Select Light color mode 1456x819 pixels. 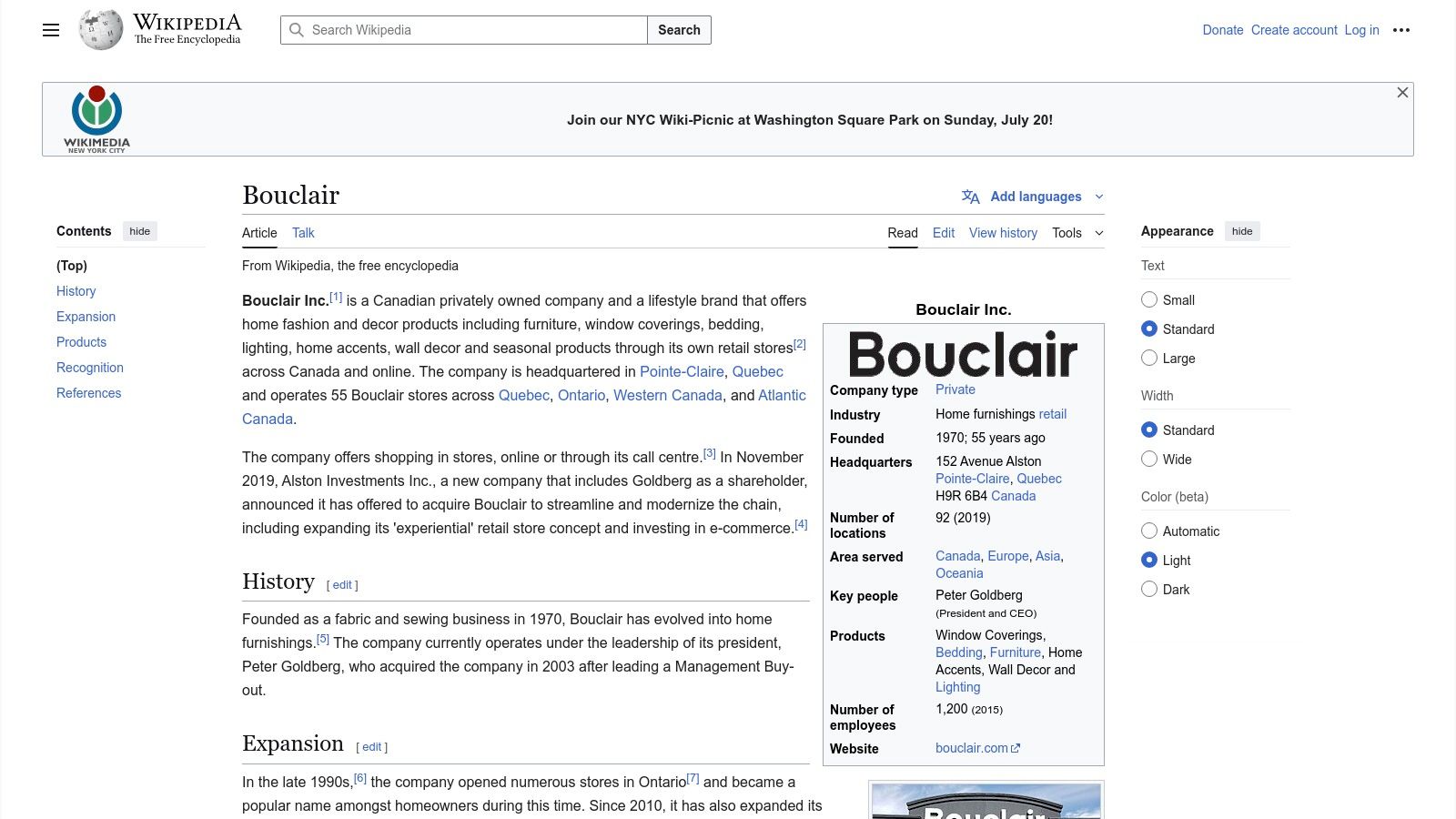click(1149, 560)
